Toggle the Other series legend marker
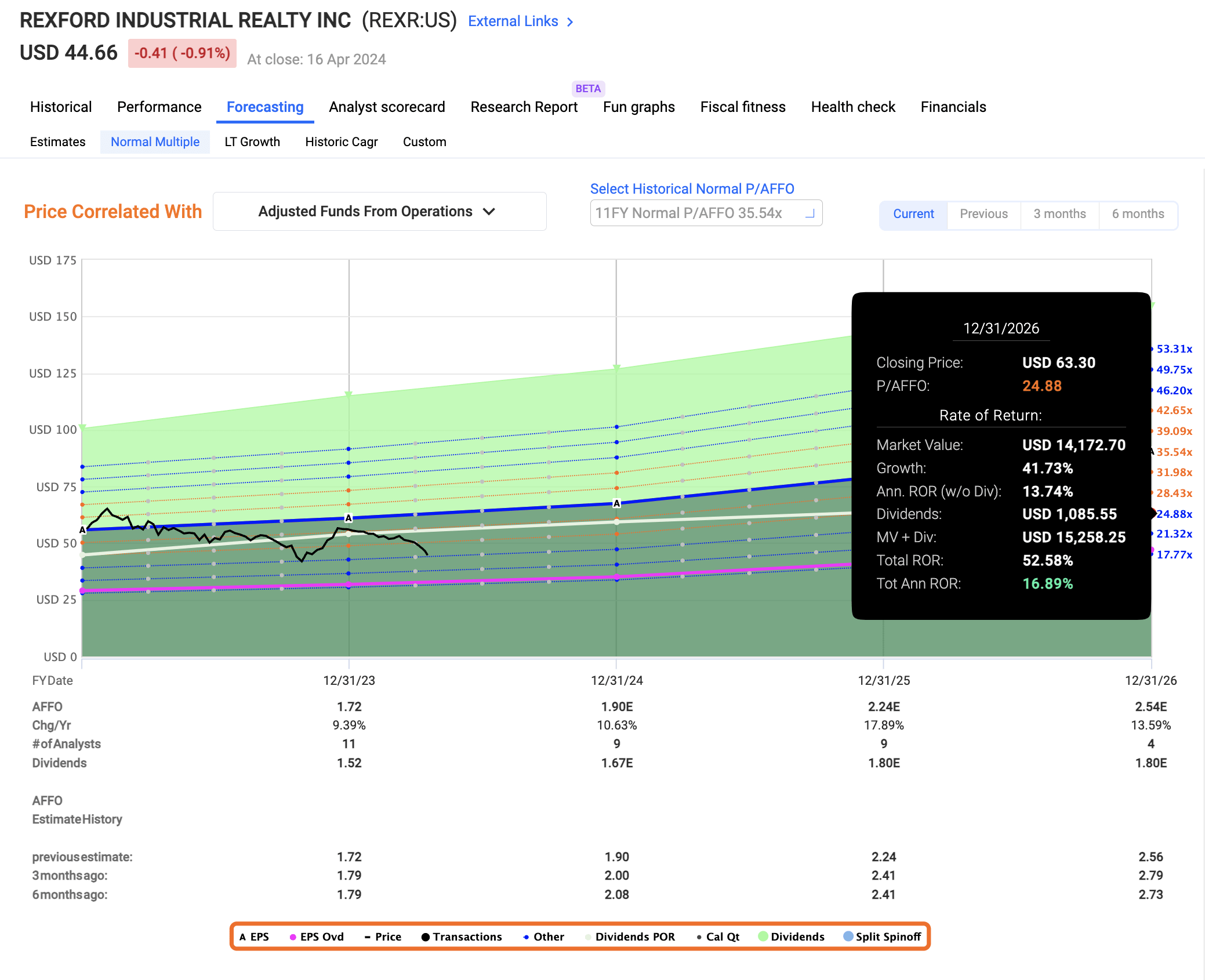Screen dimensions: 1205x980 526,937
